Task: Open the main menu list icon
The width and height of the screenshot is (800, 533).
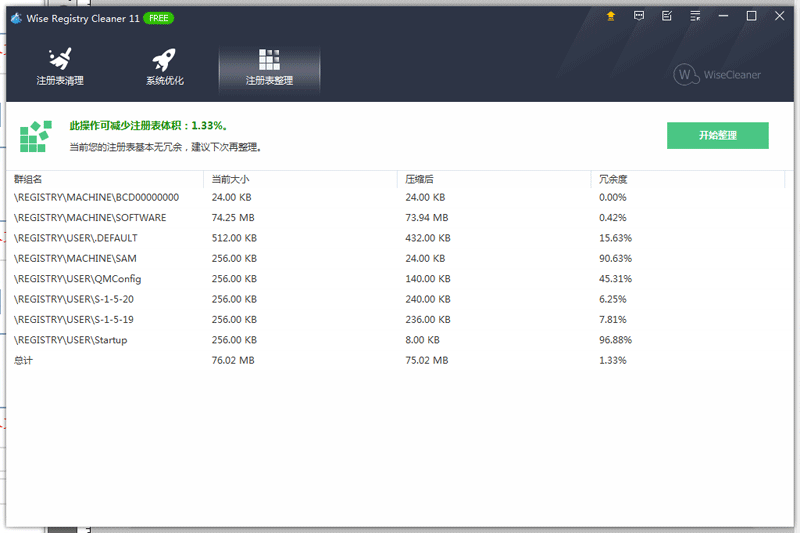Action: [695, 16]
